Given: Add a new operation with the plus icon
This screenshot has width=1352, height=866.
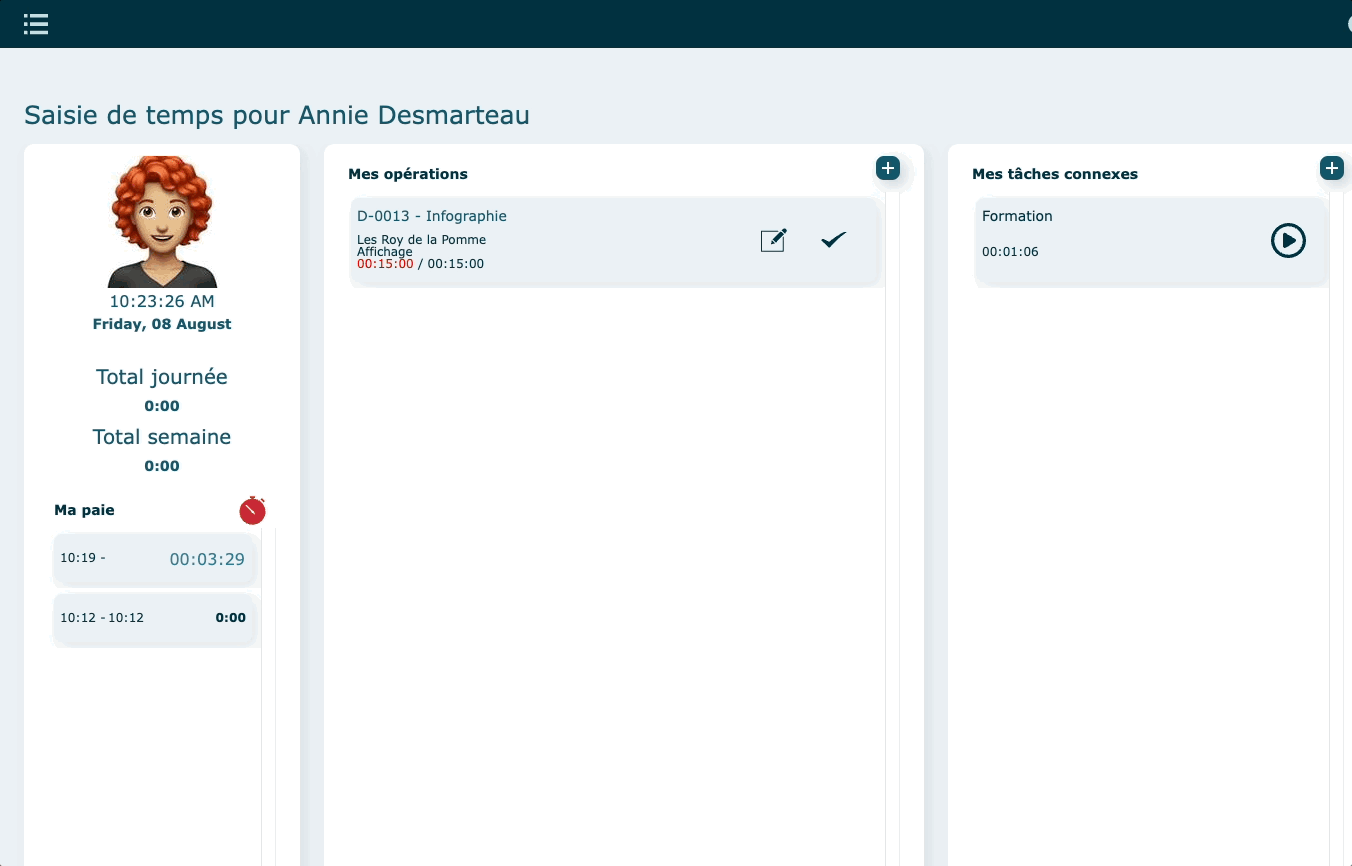Looking at the screenshot, I should (x=888, y=168).
